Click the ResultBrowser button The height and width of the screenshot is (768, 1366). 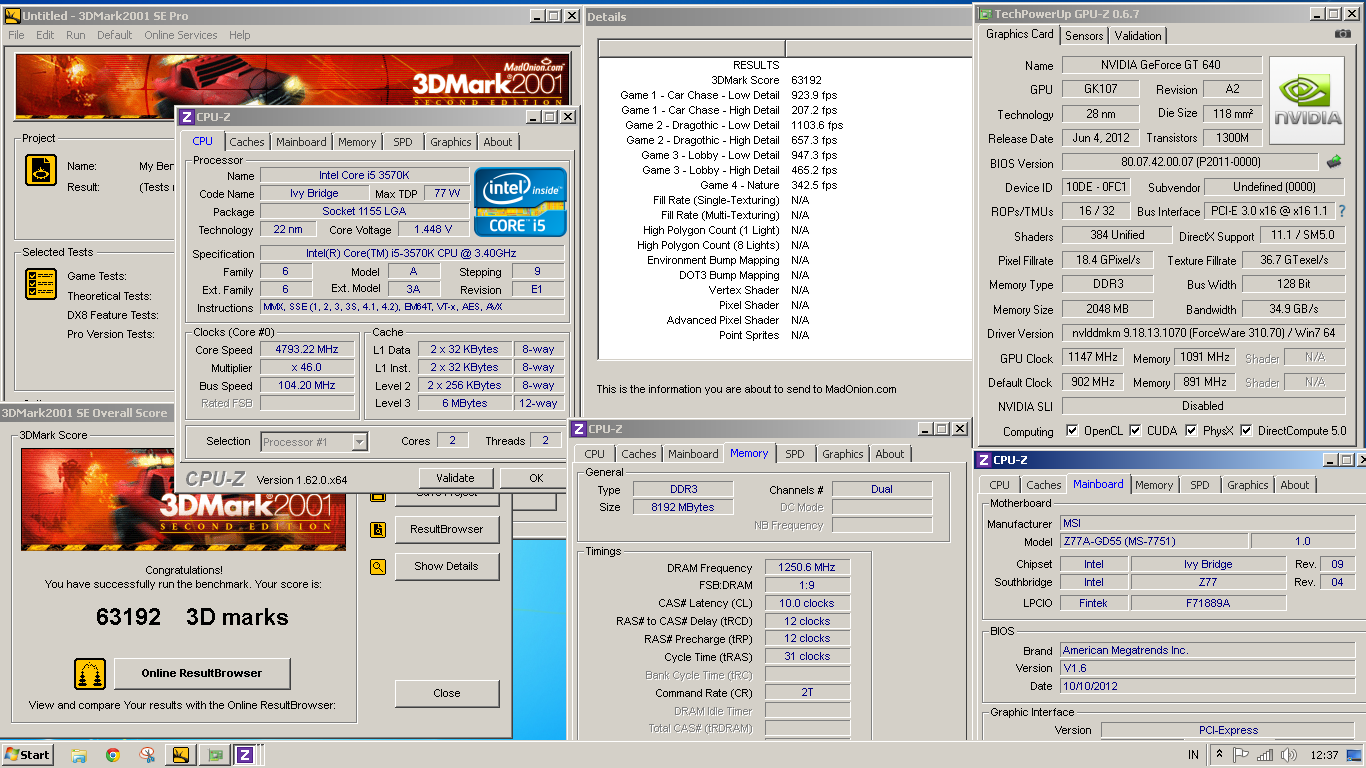(446, 529)
